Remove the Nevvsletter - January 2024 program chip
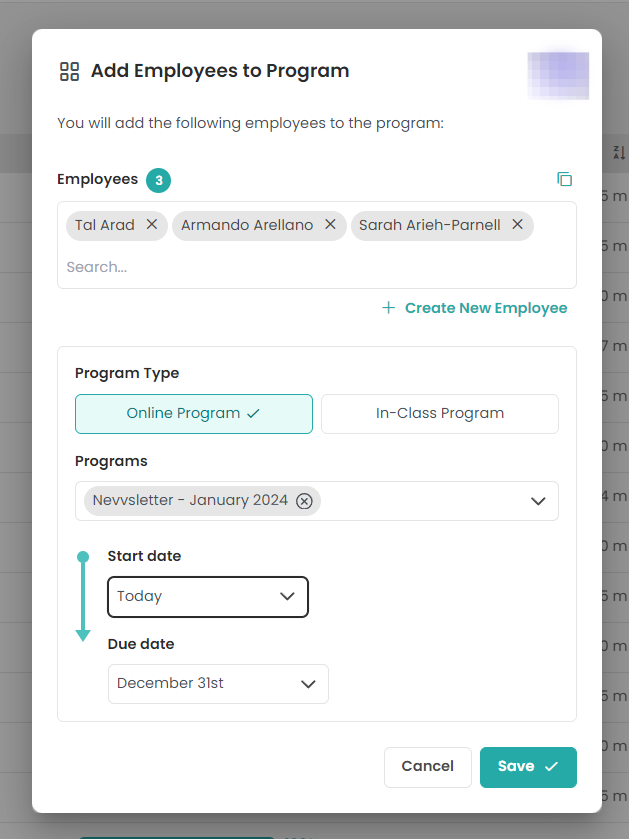Image resolution: width=629 pixels, height=839 pixels. coord(304,501)
